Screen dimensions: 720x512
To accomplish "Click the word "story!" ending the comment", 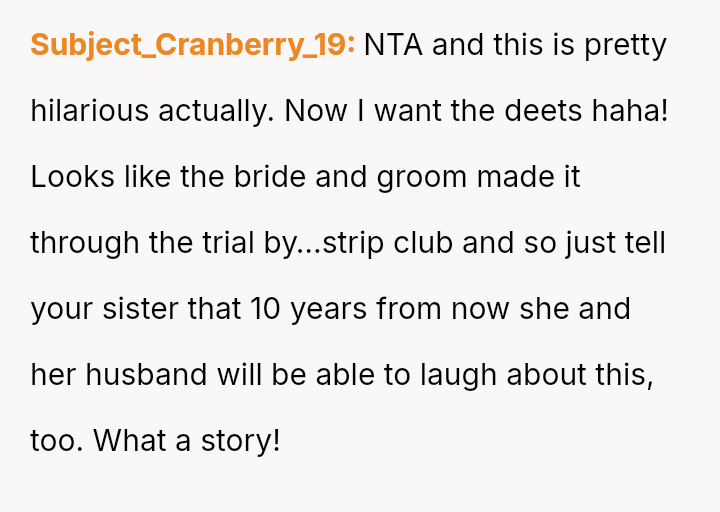I will [241, 442].
